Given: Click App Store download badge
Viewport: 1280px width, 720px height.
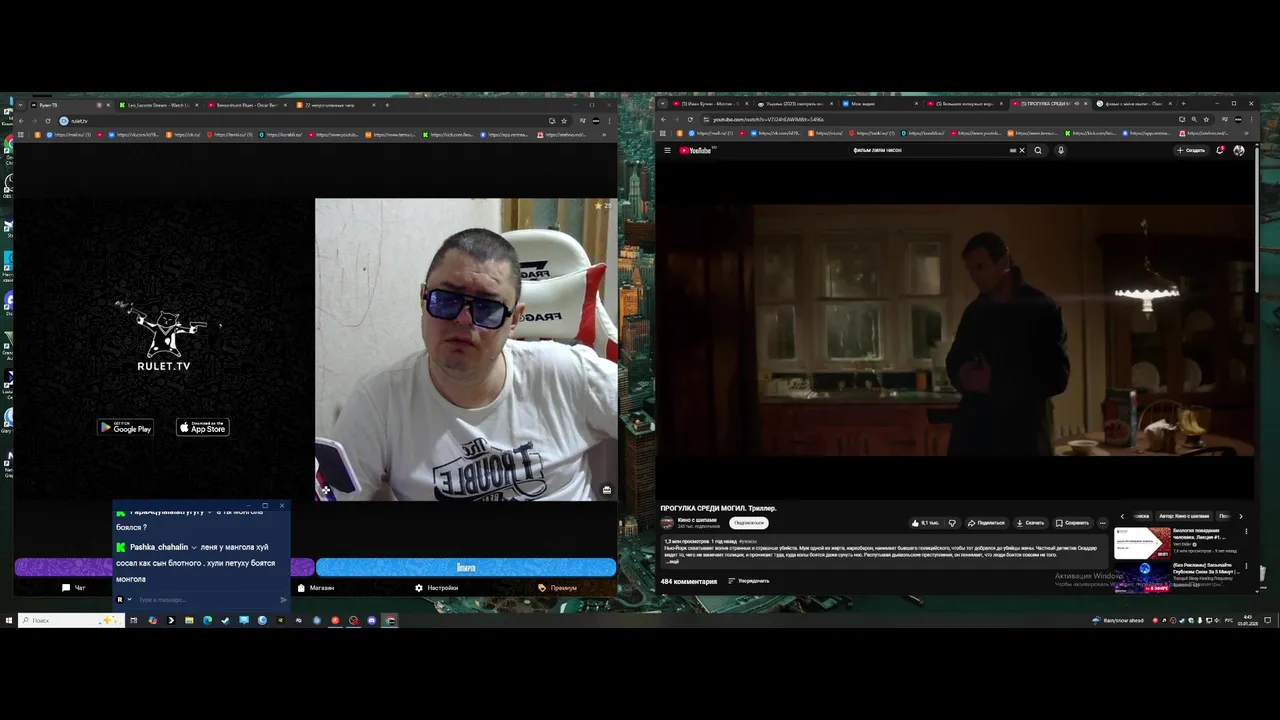Looking at the screenshot, I should (203, 427).
